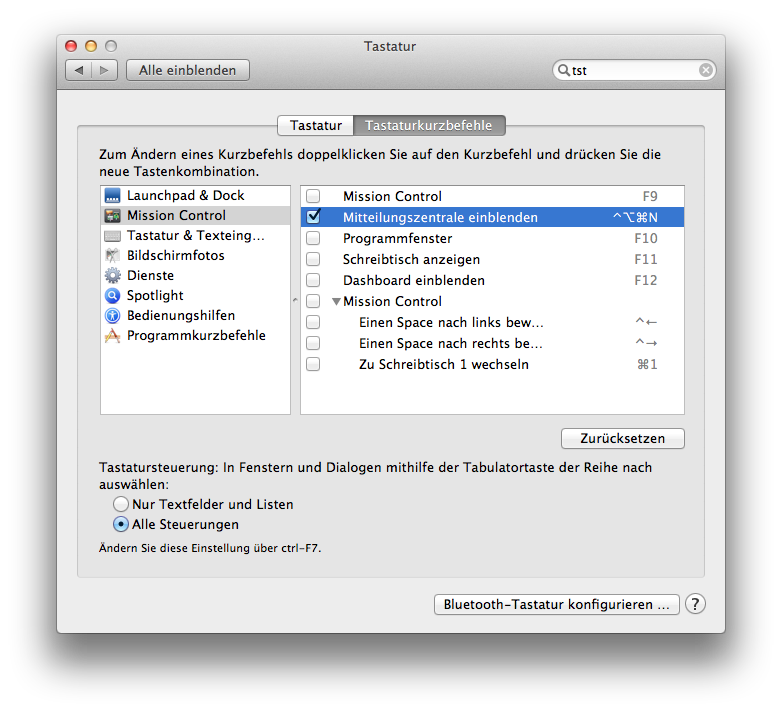Clear the search field text
The image size is (782, 712).
706,70
